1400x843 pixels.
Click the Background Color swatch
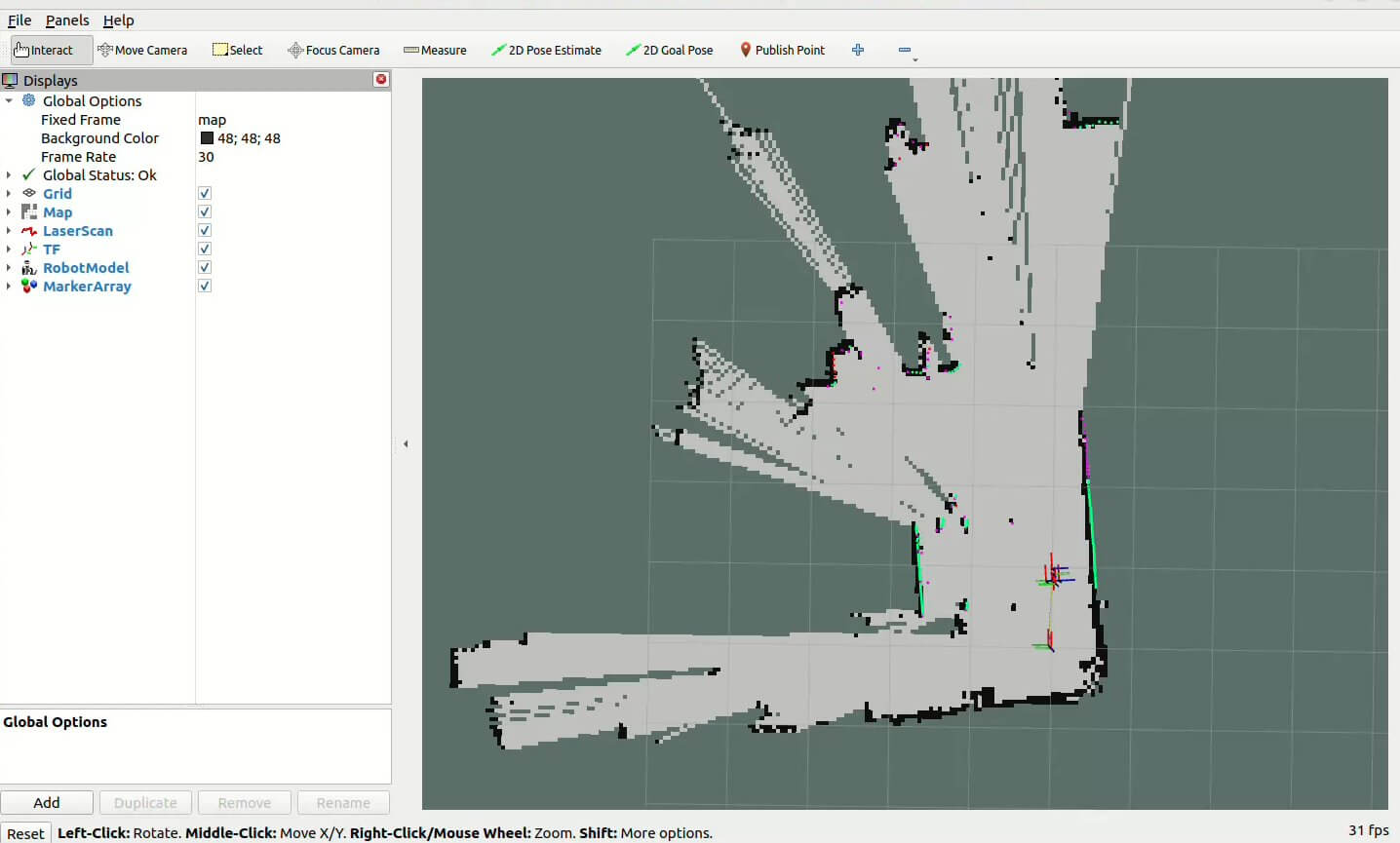coord(207,138)
